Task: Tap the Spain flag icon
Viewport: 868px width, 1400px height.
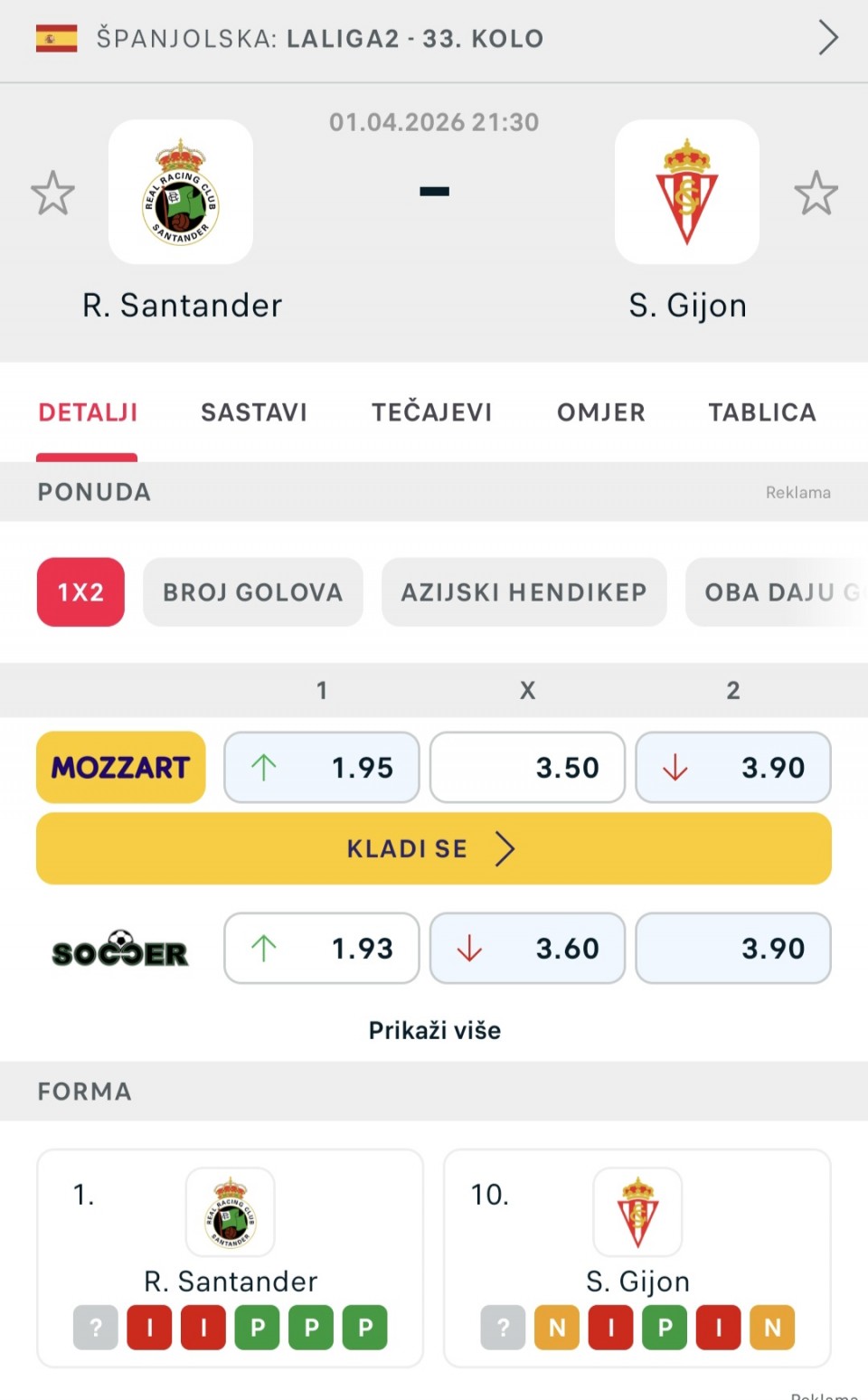Action: (x=56, y=38)
